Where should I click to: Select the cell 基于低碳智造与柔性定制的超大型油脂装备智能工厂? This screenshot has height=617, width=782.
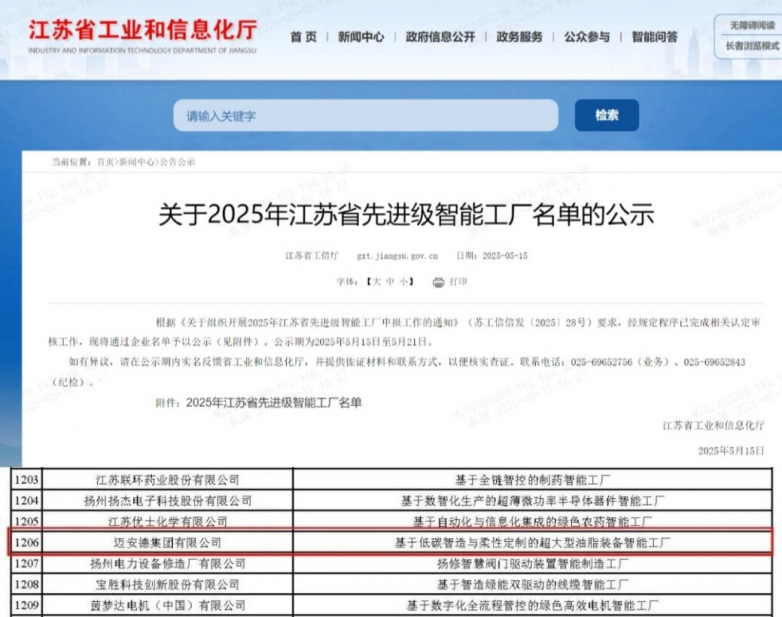[533, 542]
